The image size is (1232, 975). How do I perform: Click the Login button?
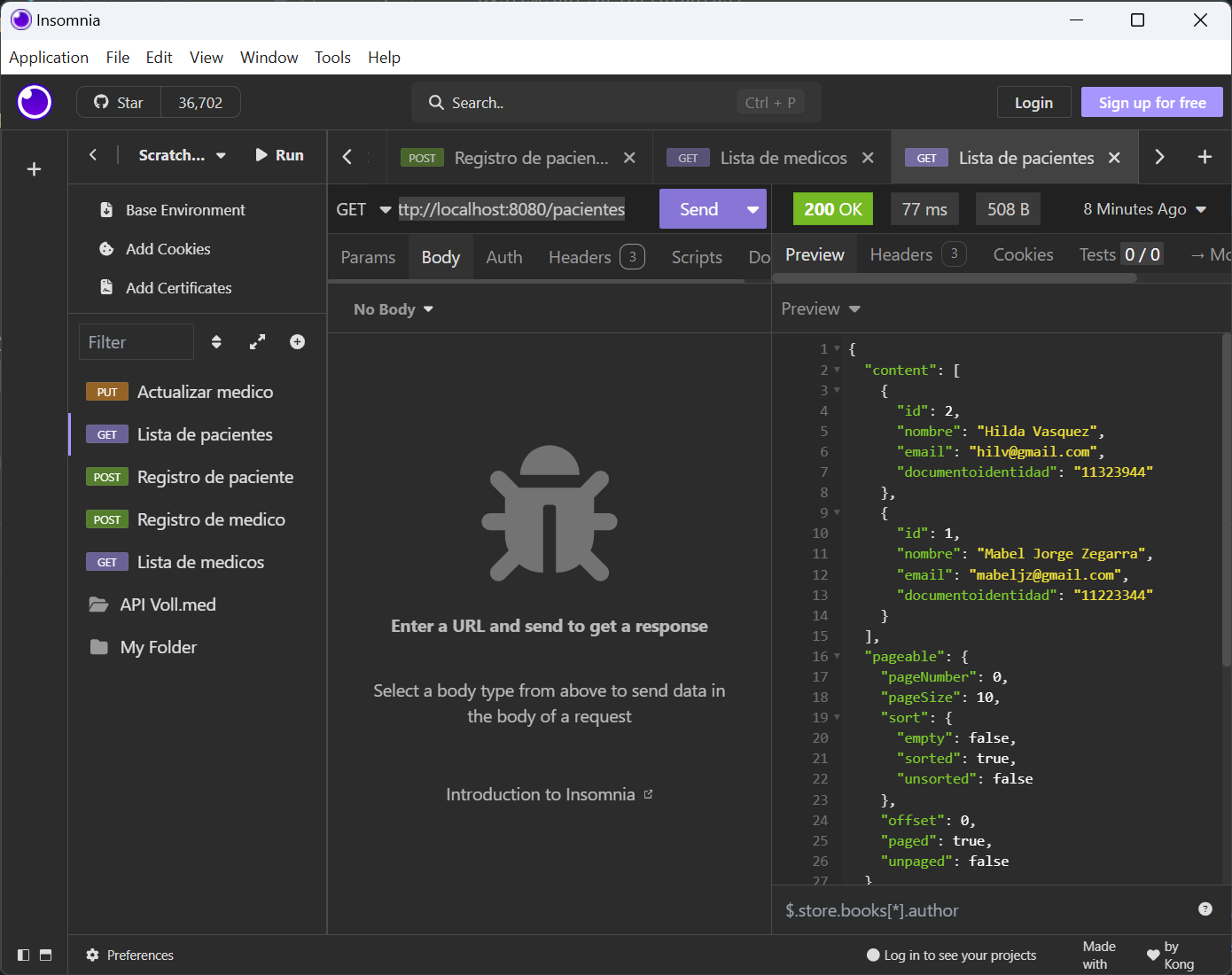(1033, 103)
